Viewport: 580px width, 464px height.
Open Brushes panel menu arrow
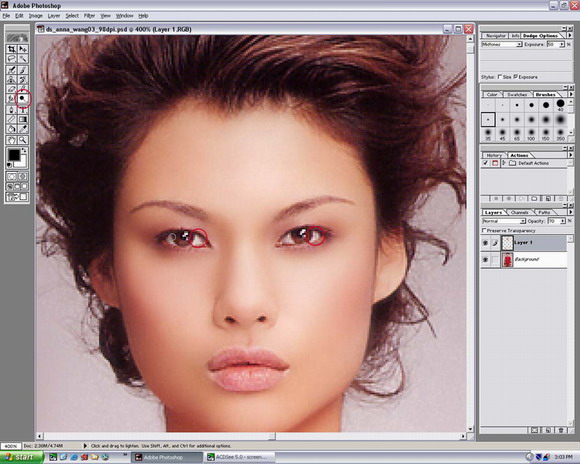click(x=571, y=94)
